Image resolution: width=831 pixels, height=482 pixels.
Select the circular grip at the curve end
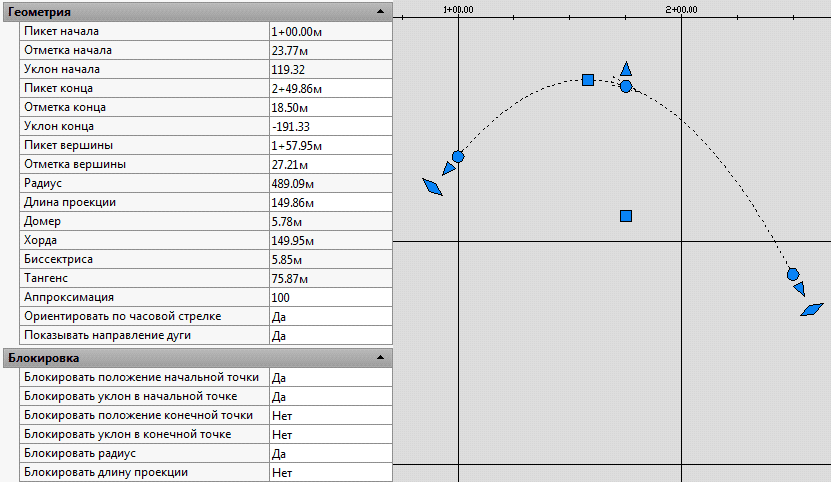[x=793, y=274]
